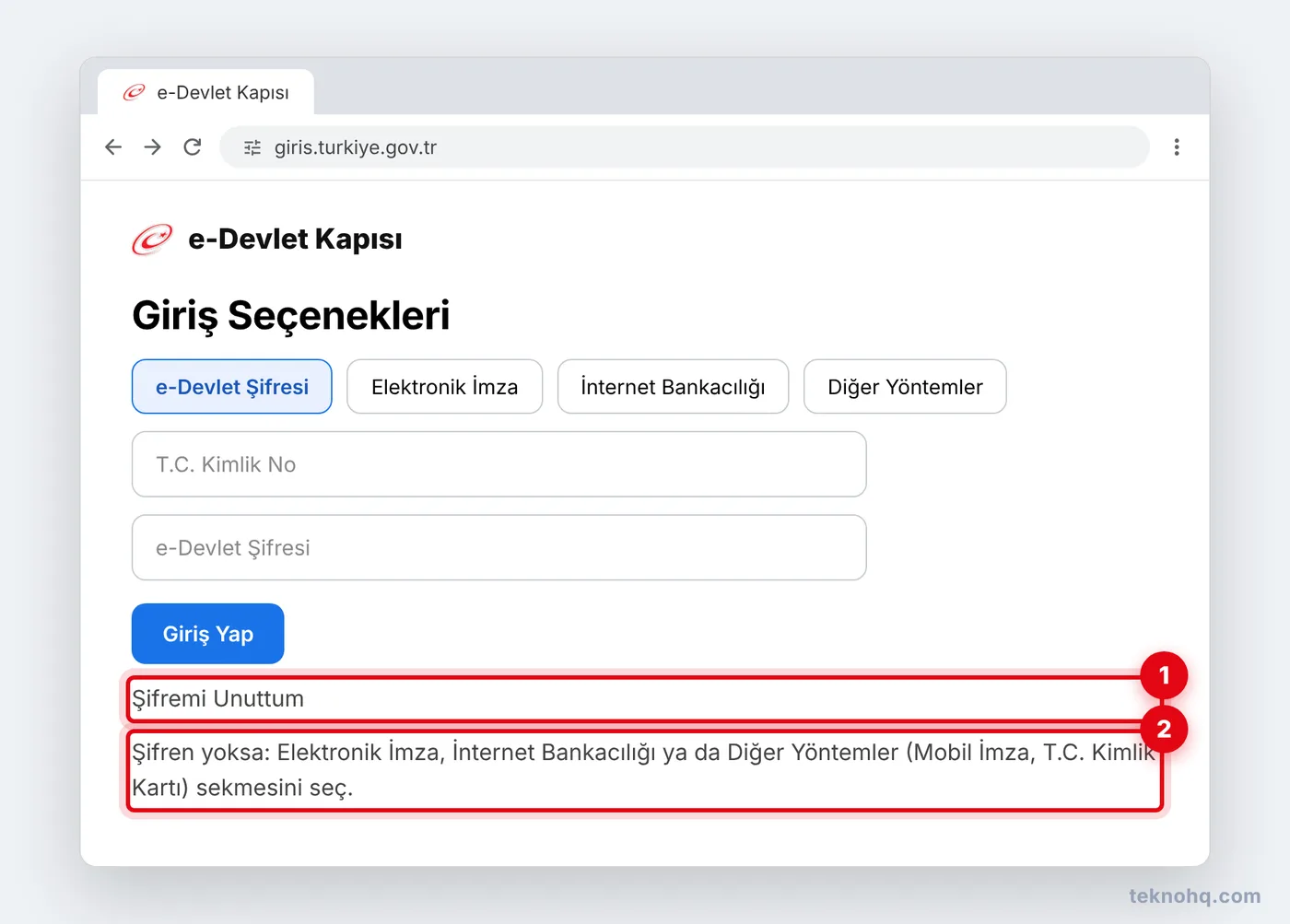Image resolution: width=1290 pixels, height=924 pixels.
Task: Click the Giriş Yap button
Action: [x=208, y=634]
